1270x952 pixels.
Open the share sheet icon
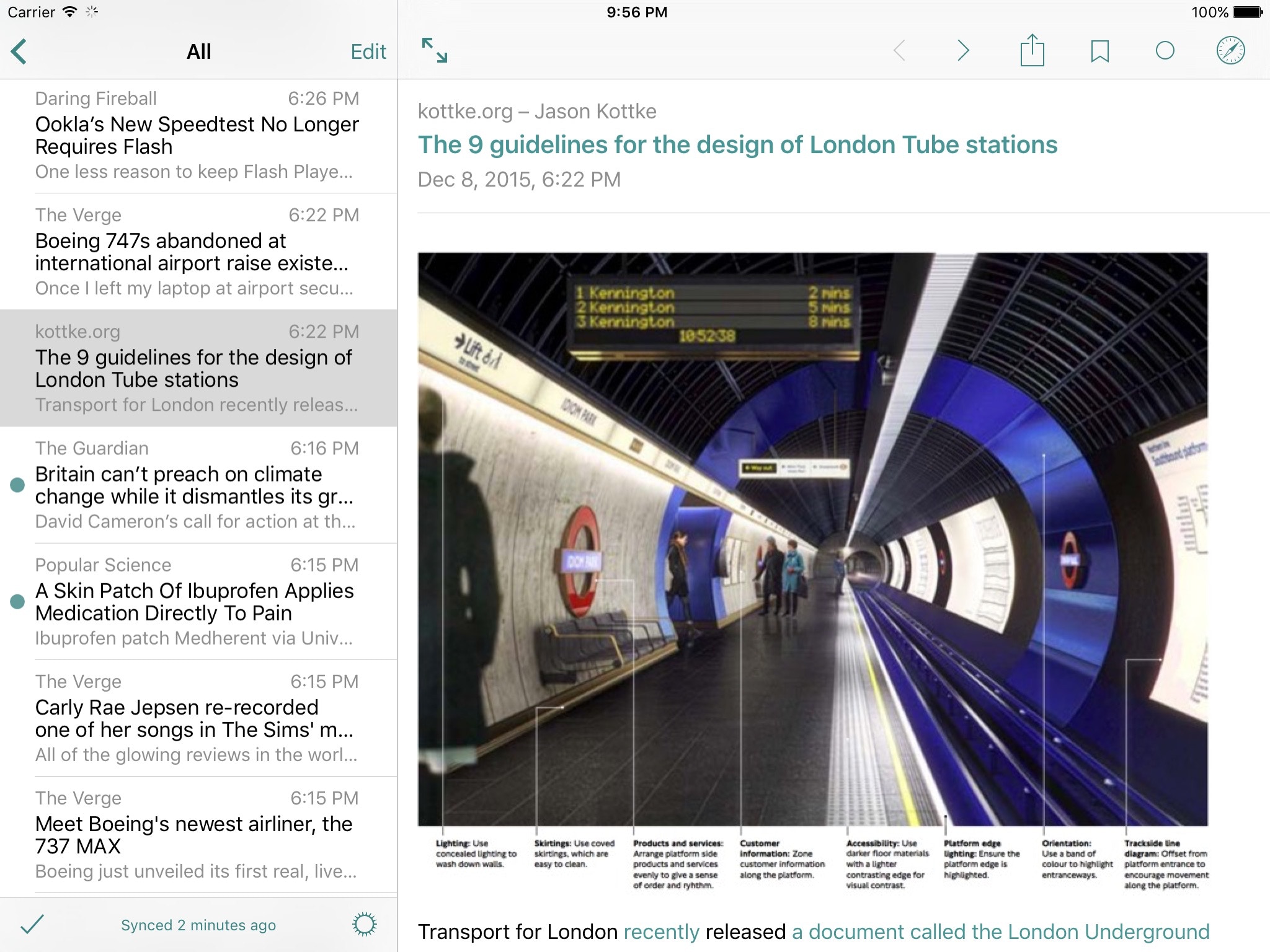1032,50
